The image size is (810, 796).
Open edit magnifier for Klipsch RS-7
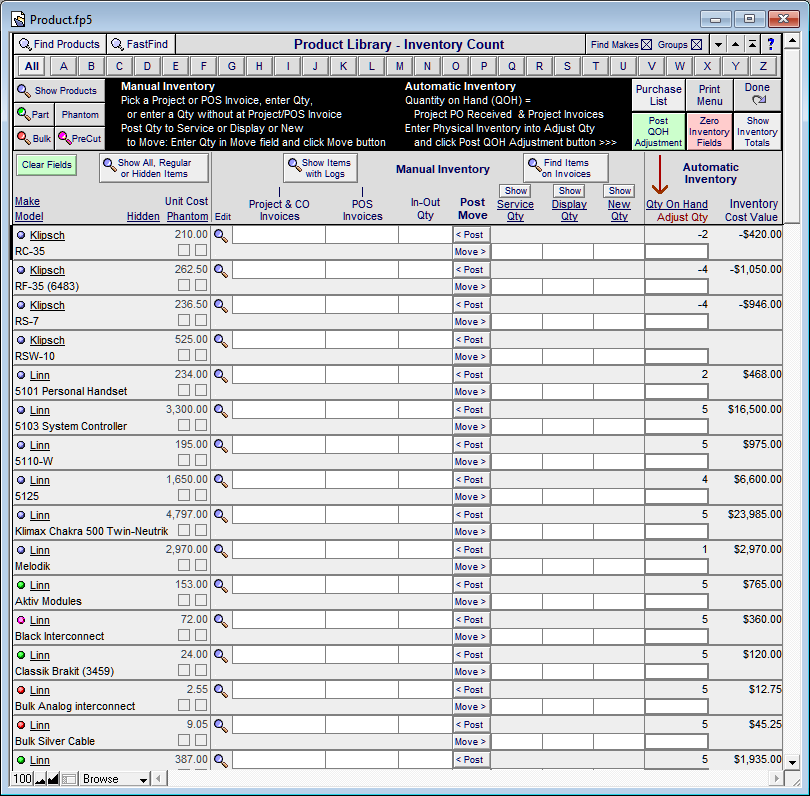[x=221, y=306]
